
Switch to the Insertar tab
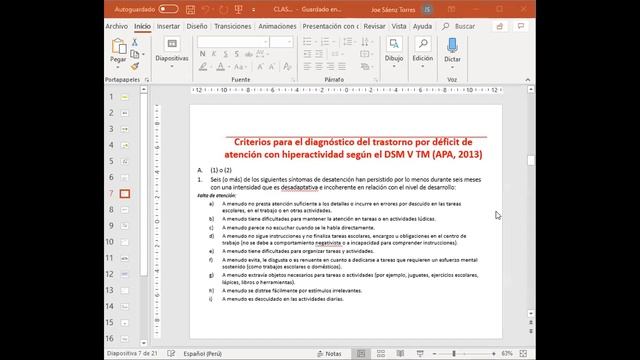pyautogui.click(x=168, y=26)
